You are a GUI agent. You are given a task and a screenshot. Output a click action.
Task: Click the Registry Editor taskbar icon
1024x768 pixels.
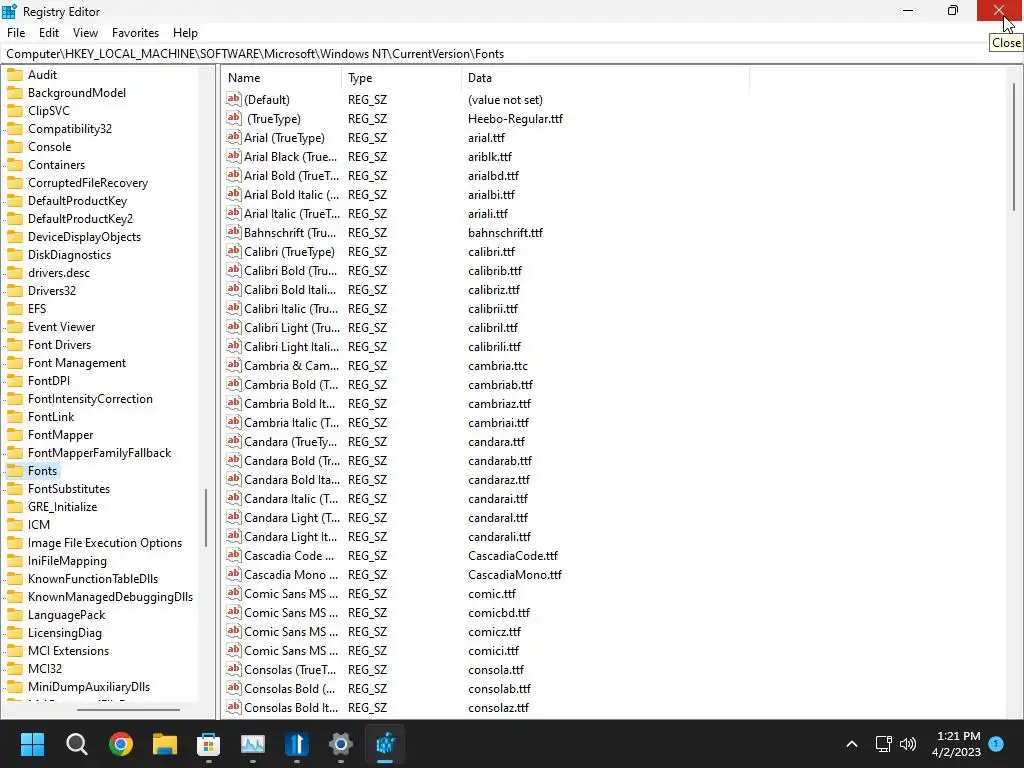[385, 744]
